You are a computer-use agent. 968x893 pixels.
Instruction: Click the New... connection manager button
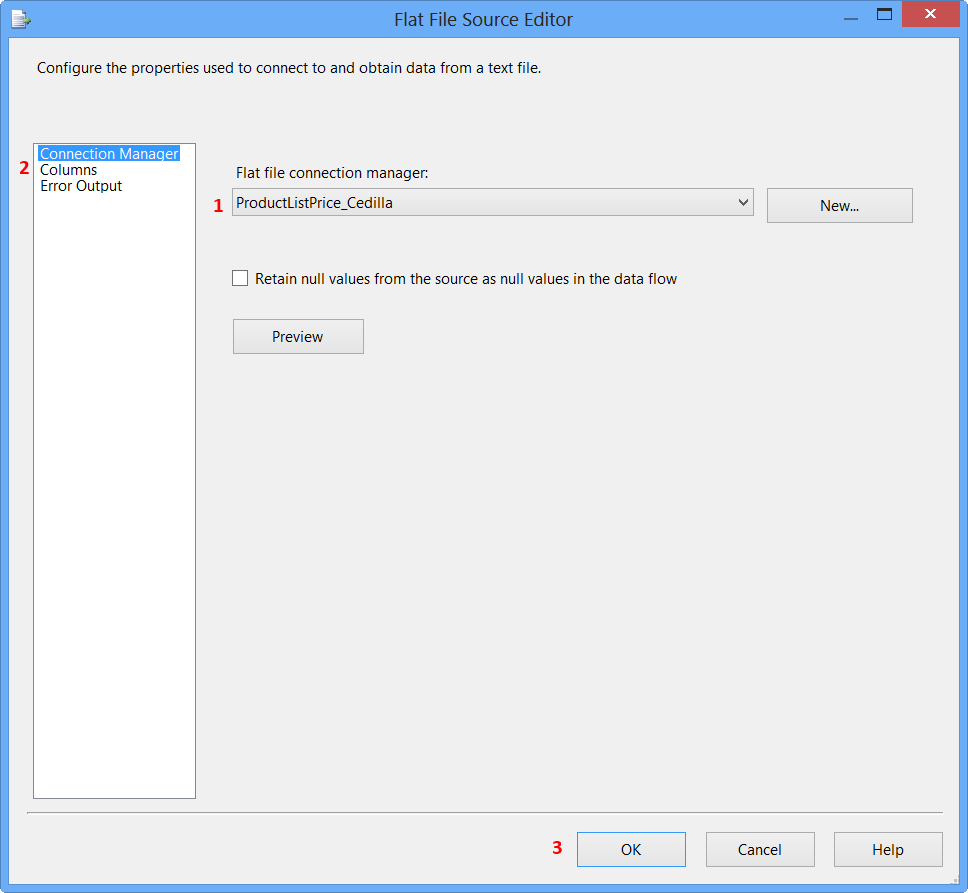[x=839, y=206]
